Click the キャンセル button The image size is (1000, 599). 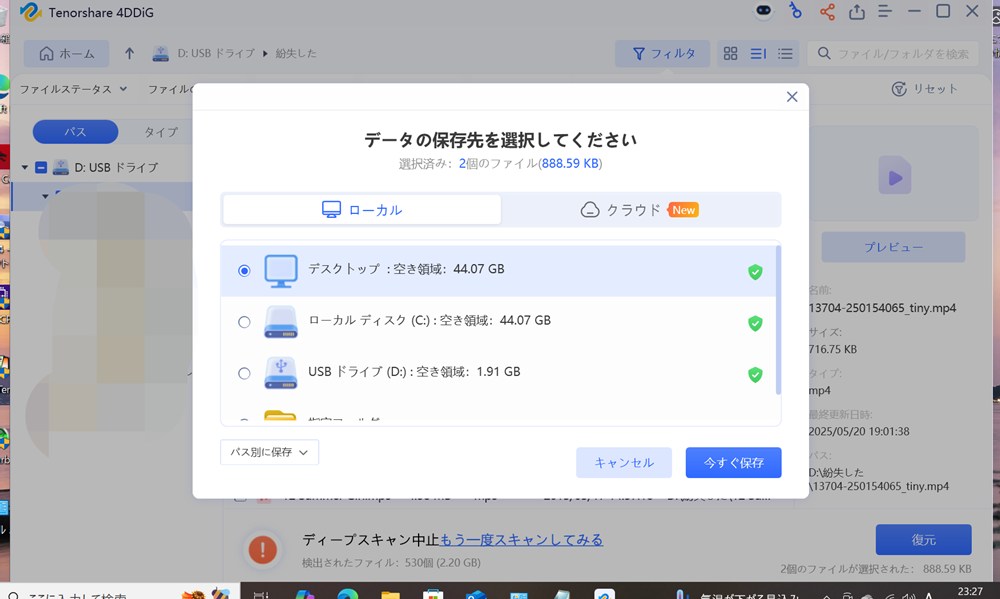(624, 463)
